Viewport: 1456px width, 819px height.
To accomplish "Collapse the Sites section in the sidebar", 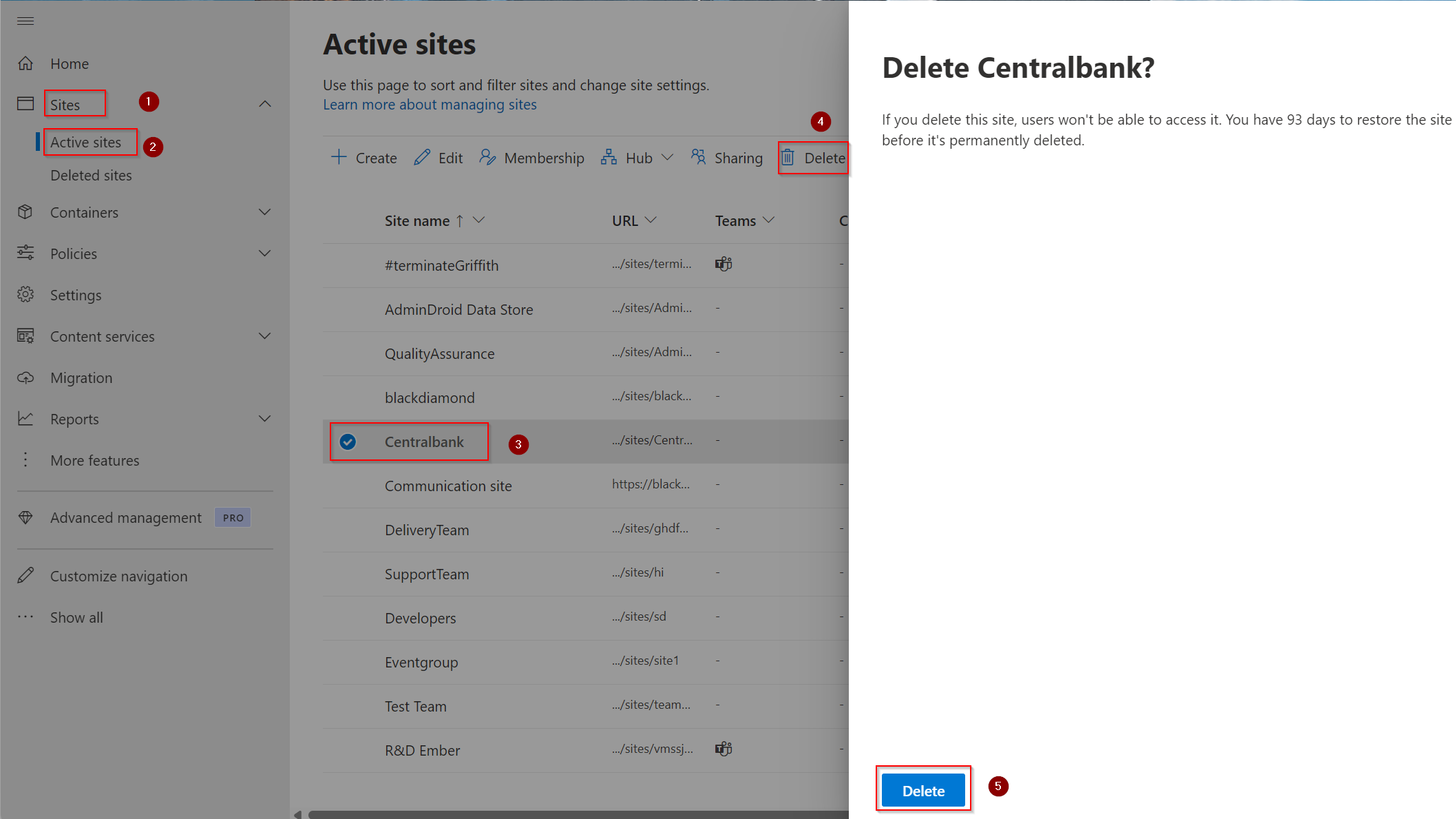I will click(264, 103).
